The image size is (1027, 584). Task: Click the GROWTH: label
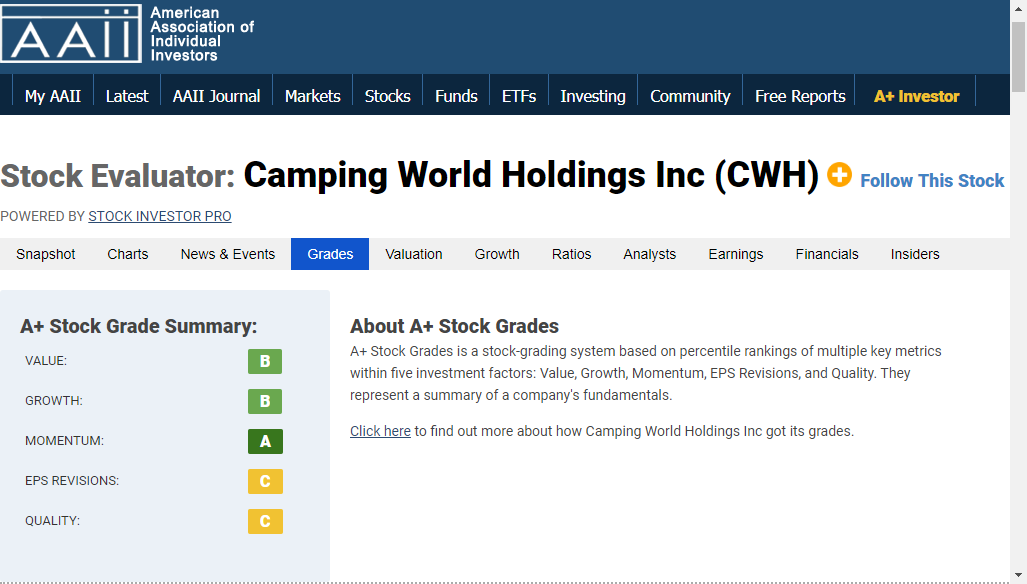(x=54, y=401)
